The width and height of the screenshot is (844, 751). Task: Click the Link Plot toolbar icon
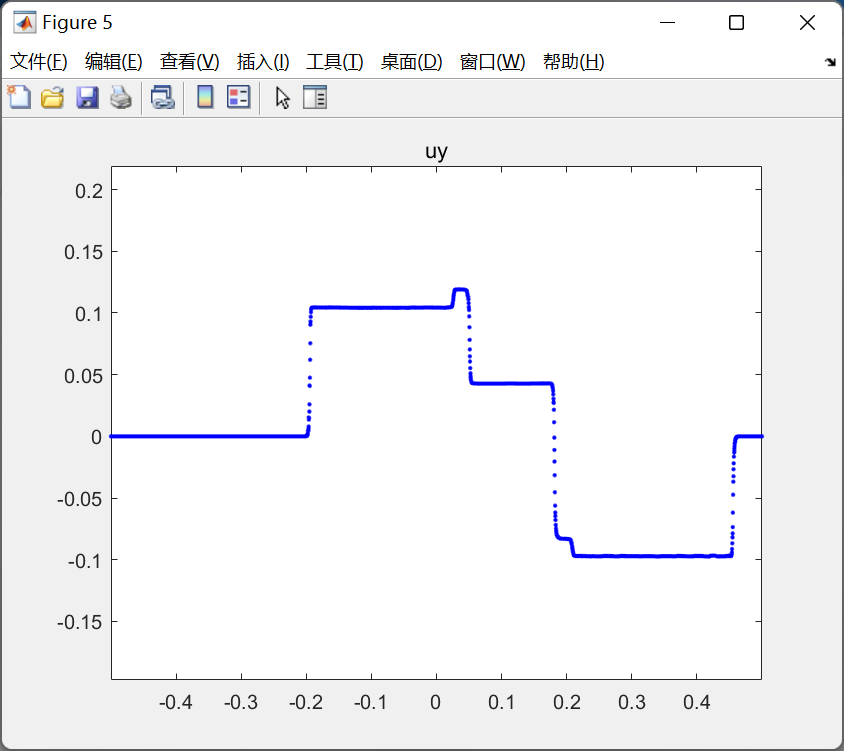click(162, 97)
